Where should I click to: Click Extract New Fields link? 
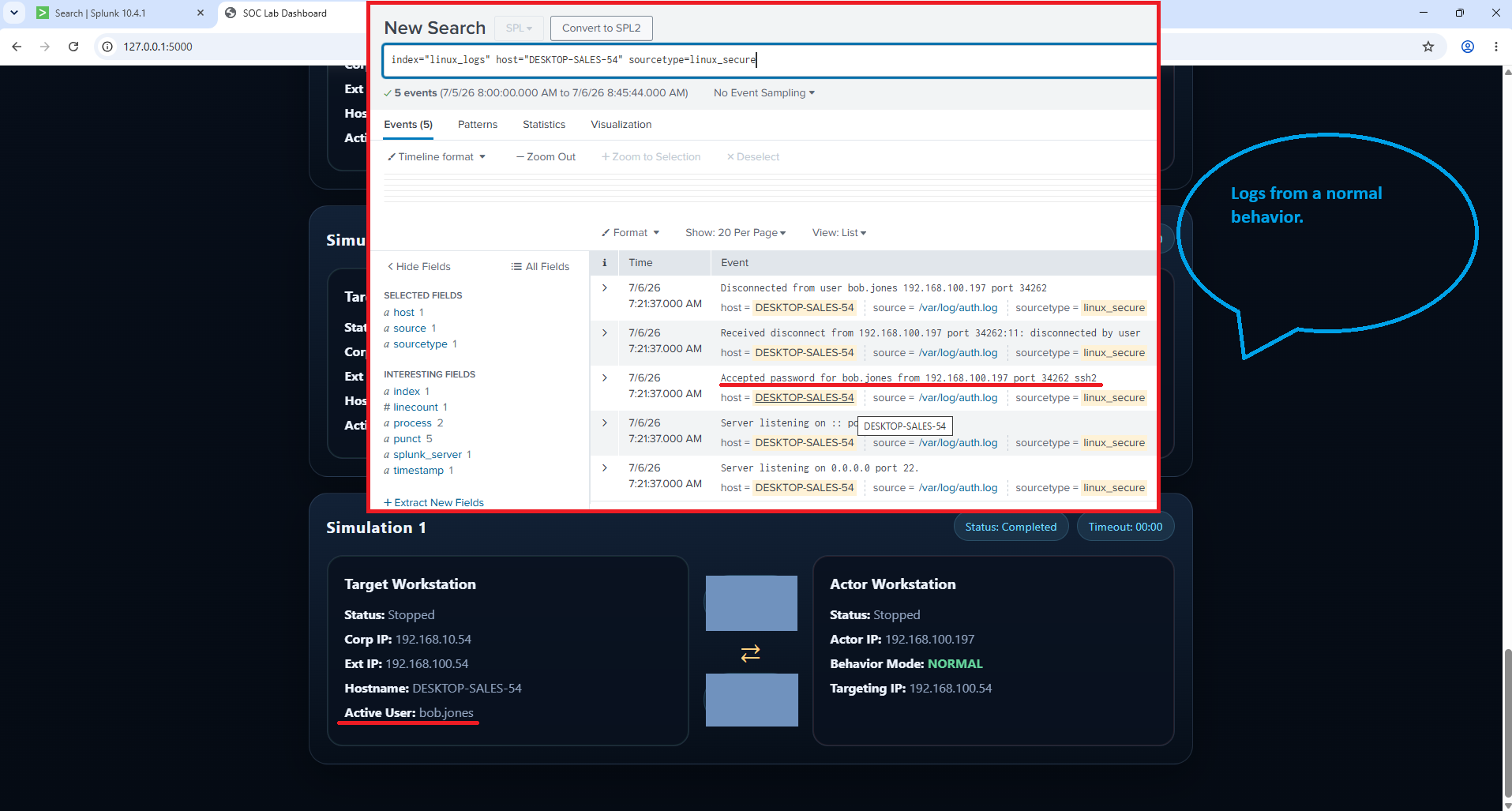point(434,503)
